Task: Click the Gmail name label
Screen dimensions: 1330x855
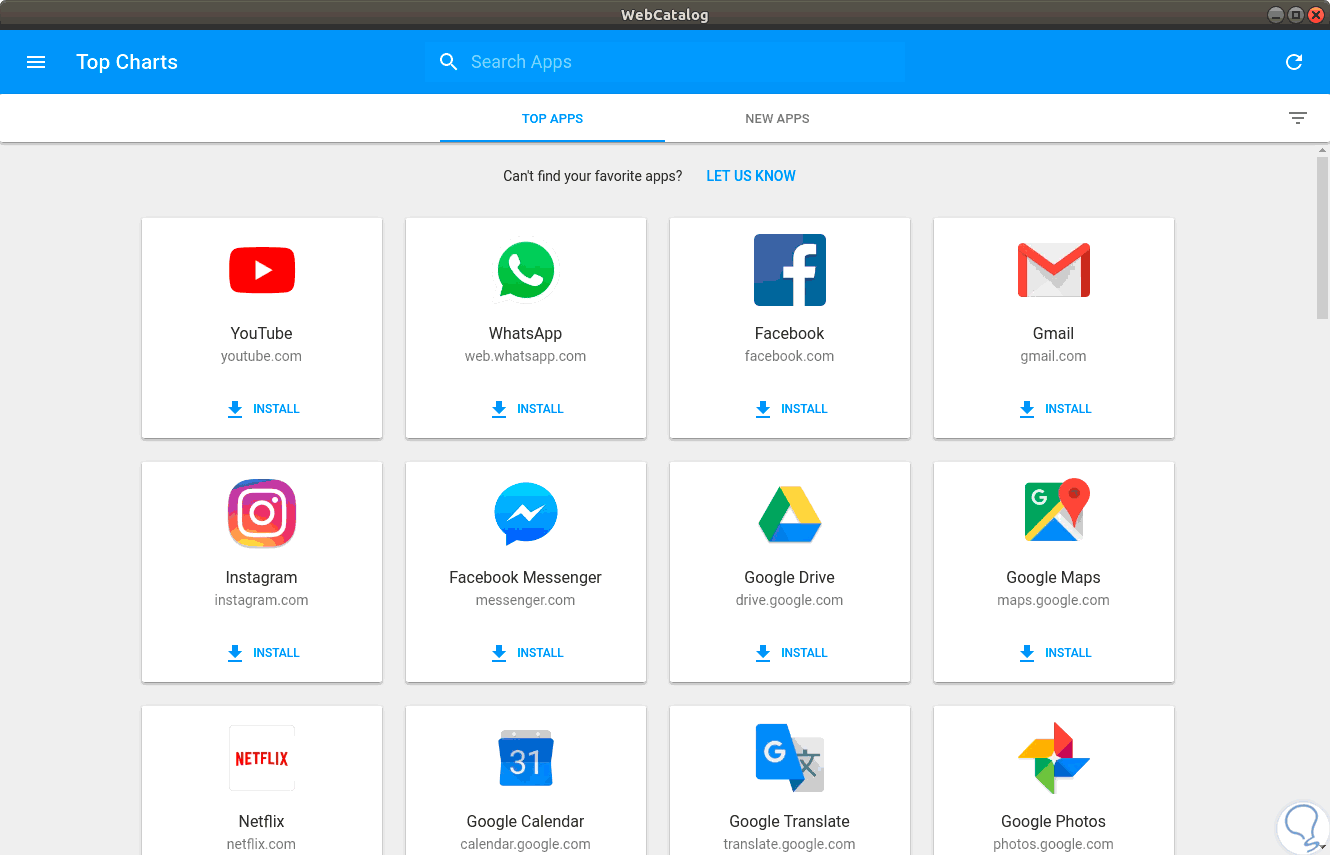Action: coord(1054,333)
